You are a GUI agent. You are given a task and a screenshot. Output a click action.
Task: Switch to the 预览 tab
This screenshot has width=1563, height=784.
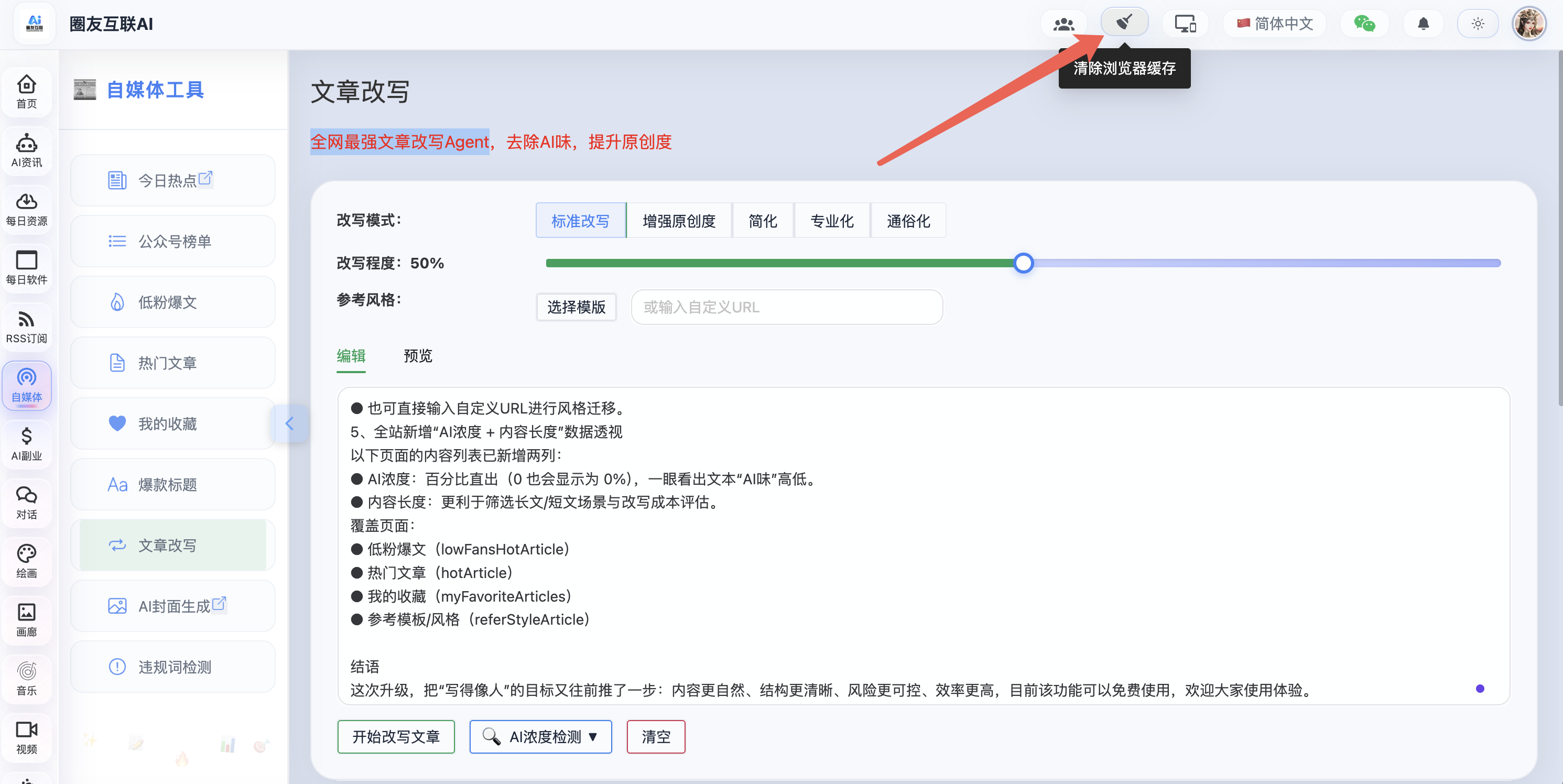(x=417, y=356)
